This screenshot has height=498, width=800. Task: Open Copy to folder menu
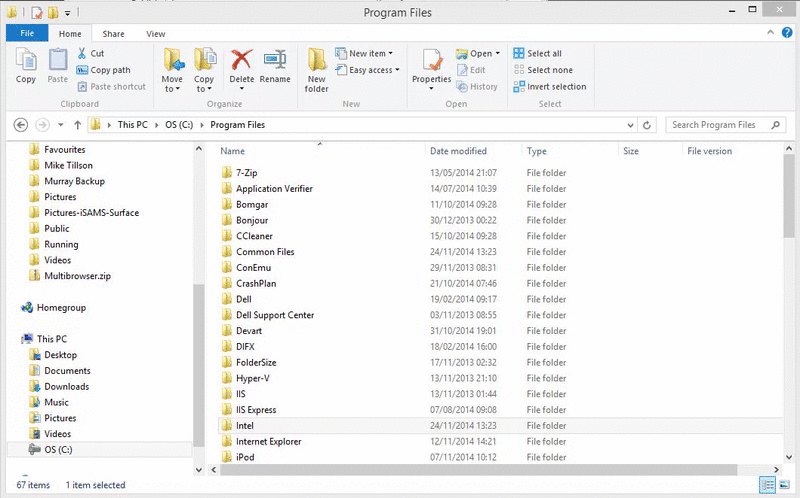[204, 70]
